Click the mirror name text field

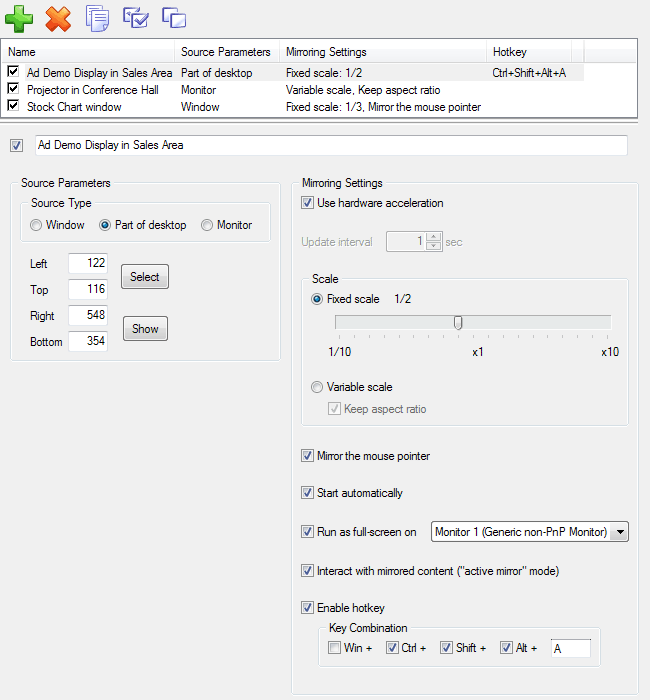331,145
